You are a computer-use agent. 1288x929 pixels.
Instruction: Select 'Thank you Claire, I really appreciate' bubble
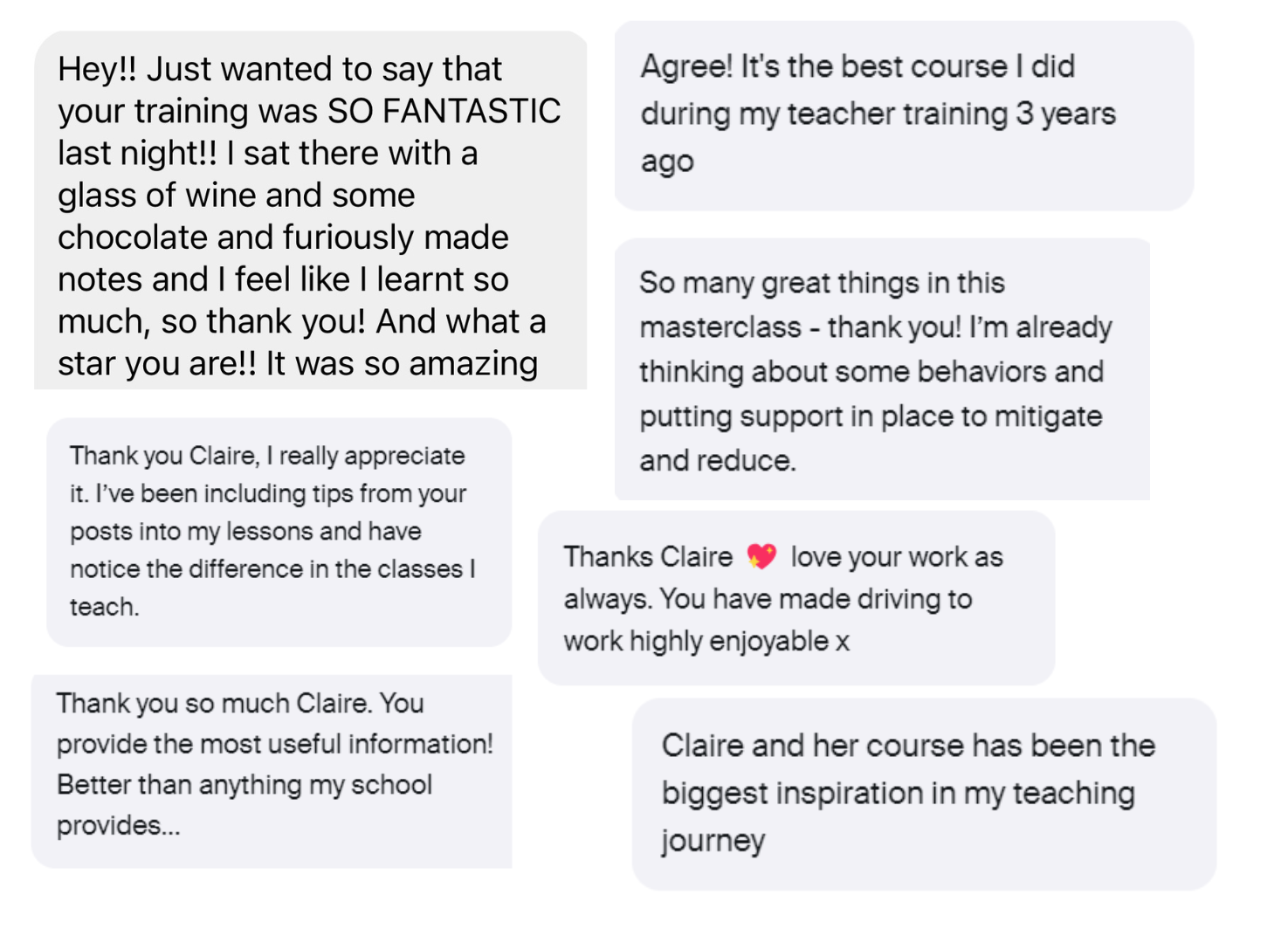tap(279, 532)
